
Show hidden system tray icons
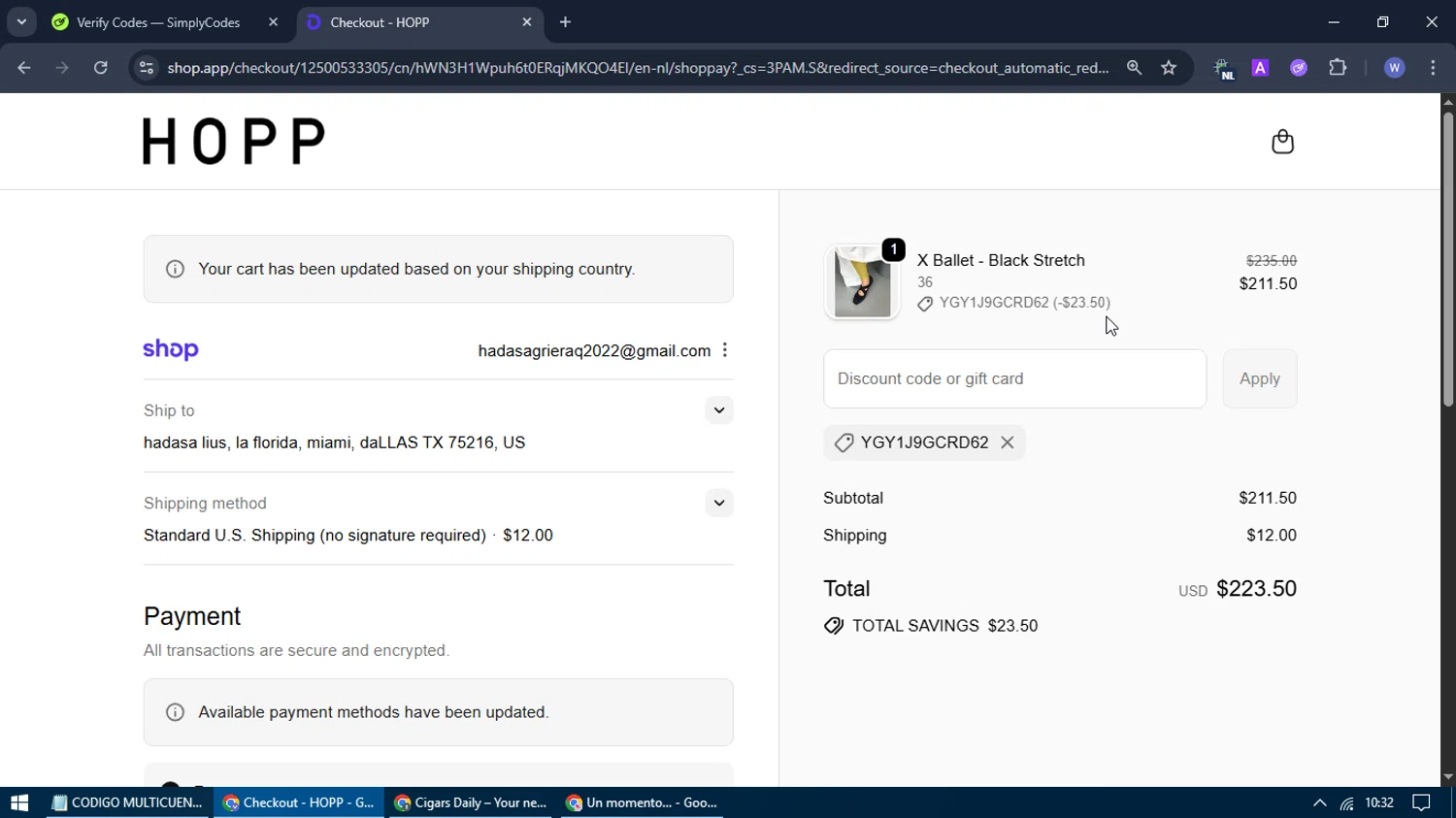(1319, 802)
